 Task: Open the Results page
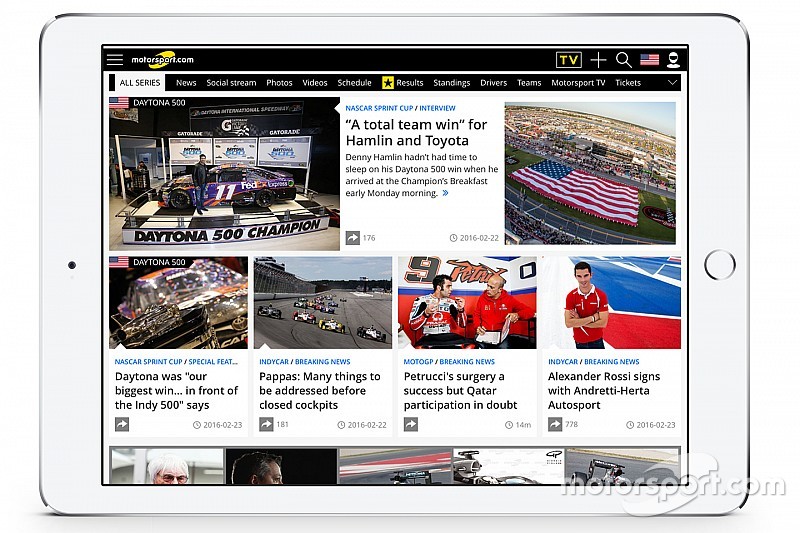pos(410,83)
